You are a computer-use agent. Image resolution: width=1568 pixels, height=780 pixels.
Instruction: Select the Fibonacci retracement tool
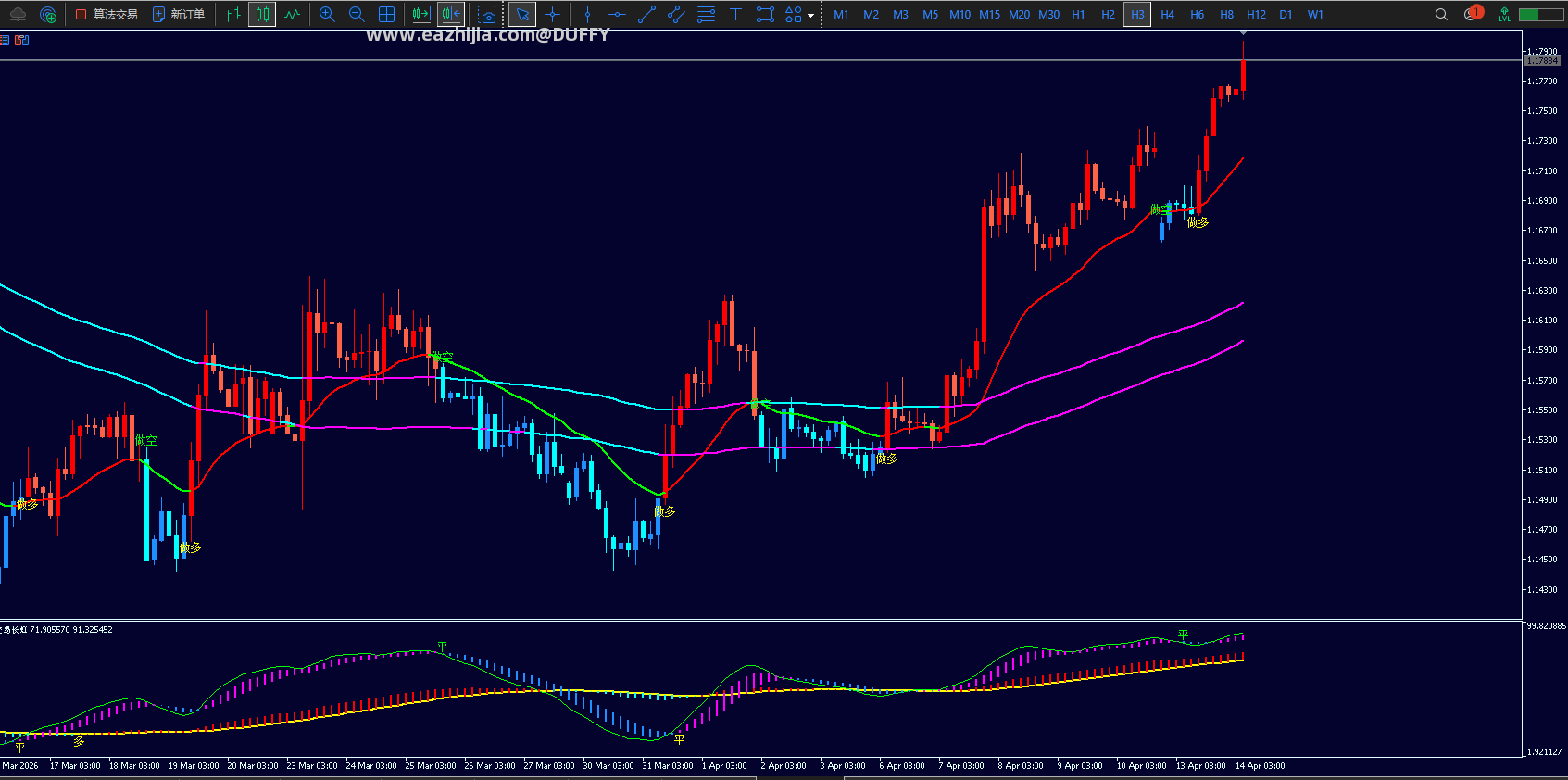[x=706, y=14]
